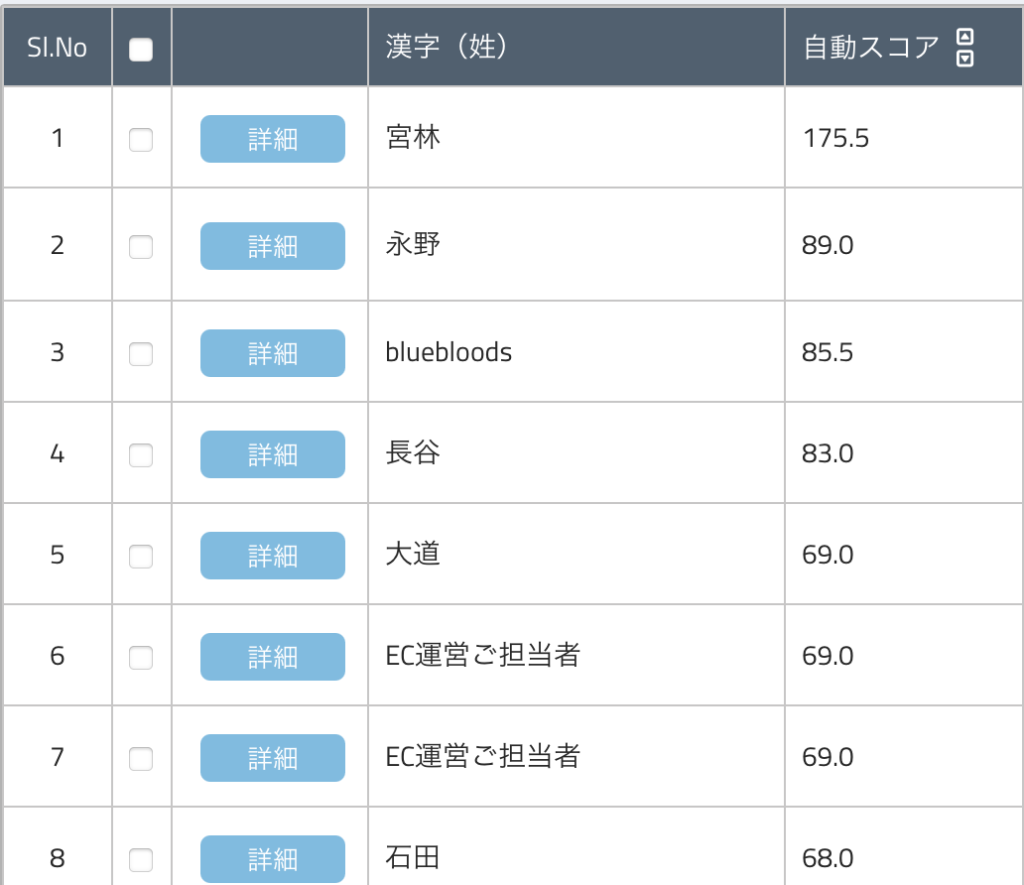Select the 175.5 score cell

[x=836, y=138]
